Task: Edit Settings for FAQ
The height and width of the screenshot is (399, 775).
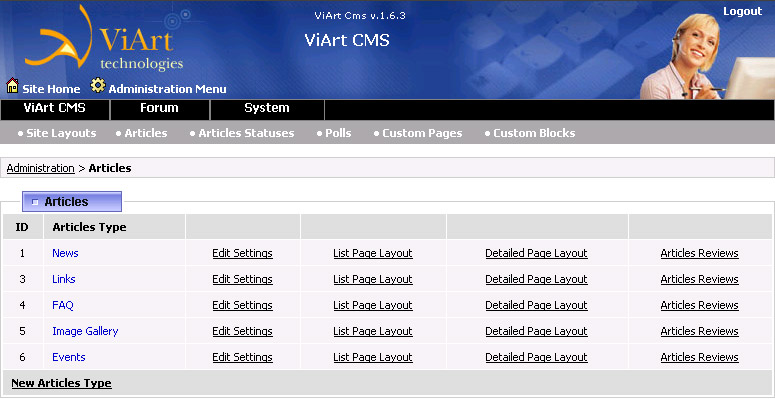Action: 242,305
